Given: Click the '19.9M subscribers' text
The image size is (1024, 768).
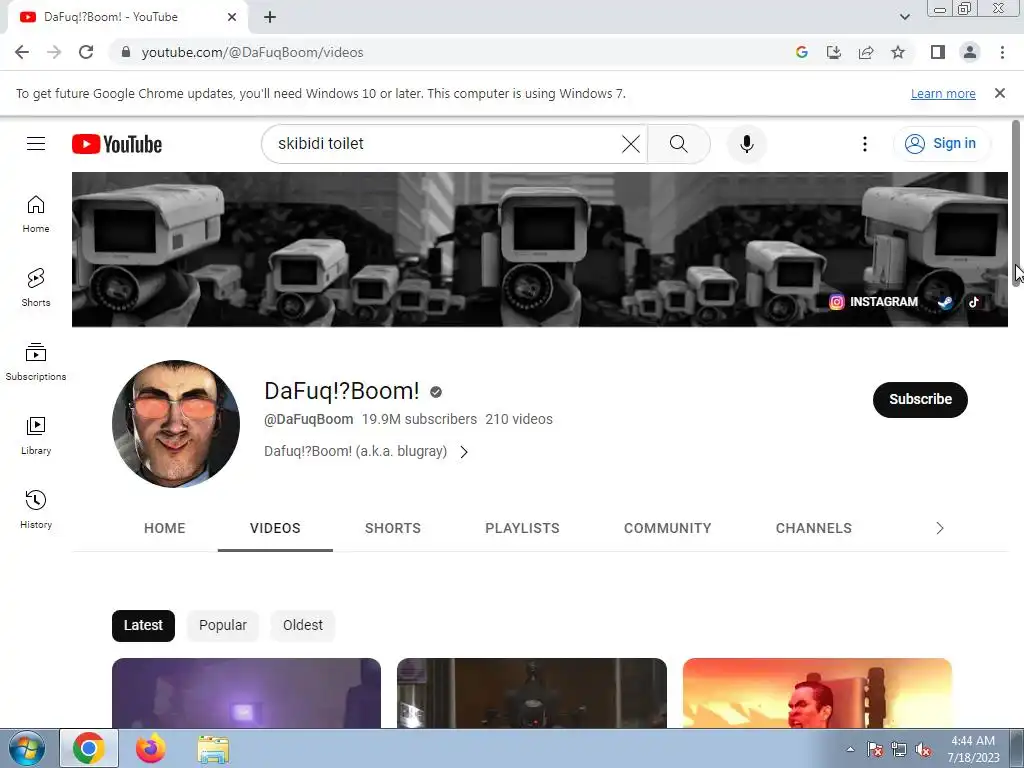Looking at the screenshot, I should tap(419, 419).
